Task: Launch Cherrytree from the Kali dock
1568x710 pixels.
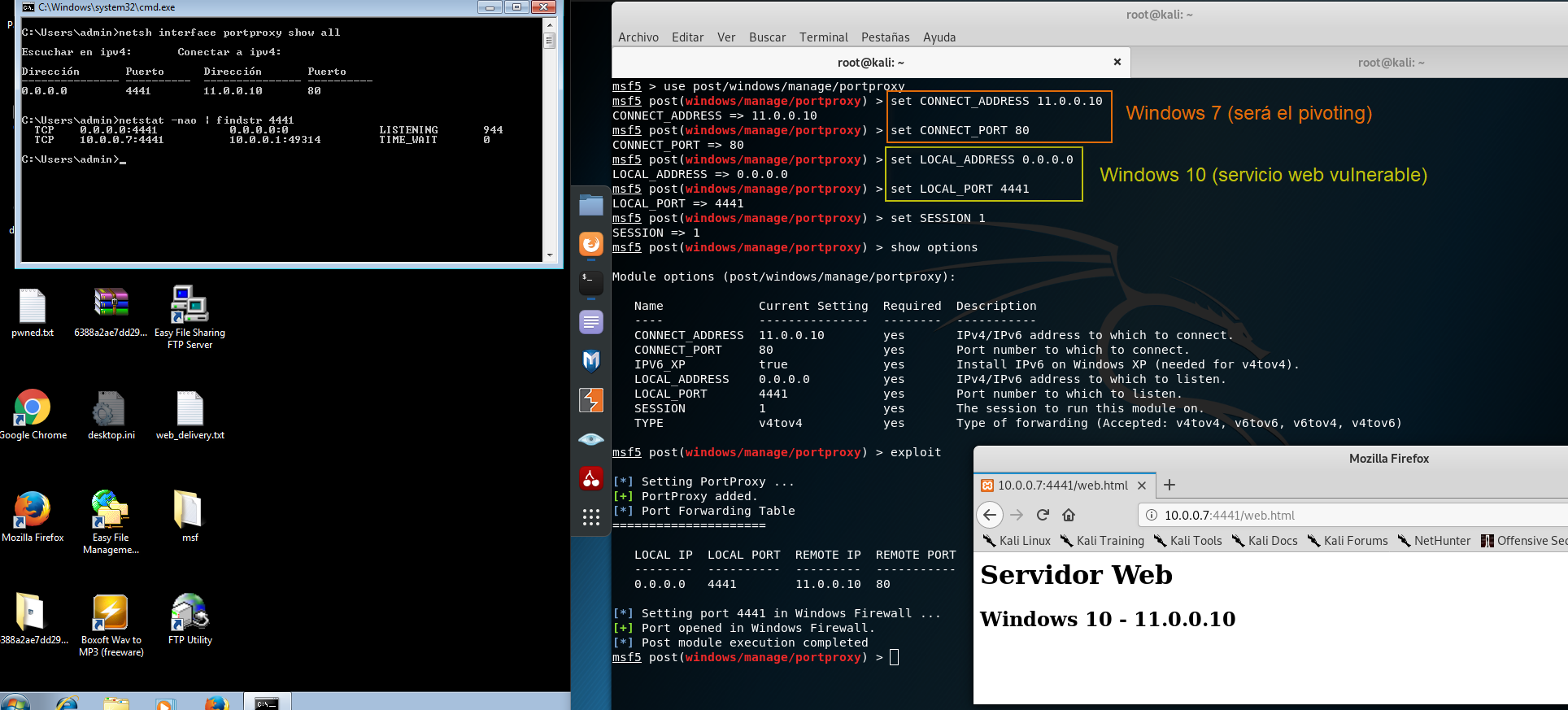Action: 591,478
